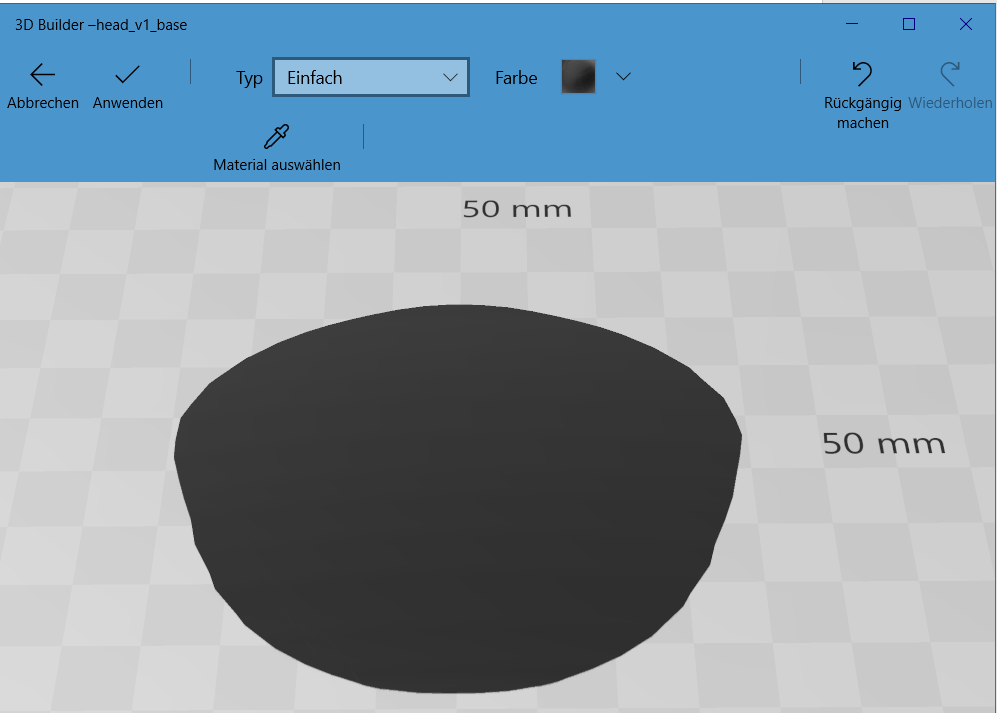Click the 3D Builder window title text
Screen dimensions: 997x713
(100, 25)
